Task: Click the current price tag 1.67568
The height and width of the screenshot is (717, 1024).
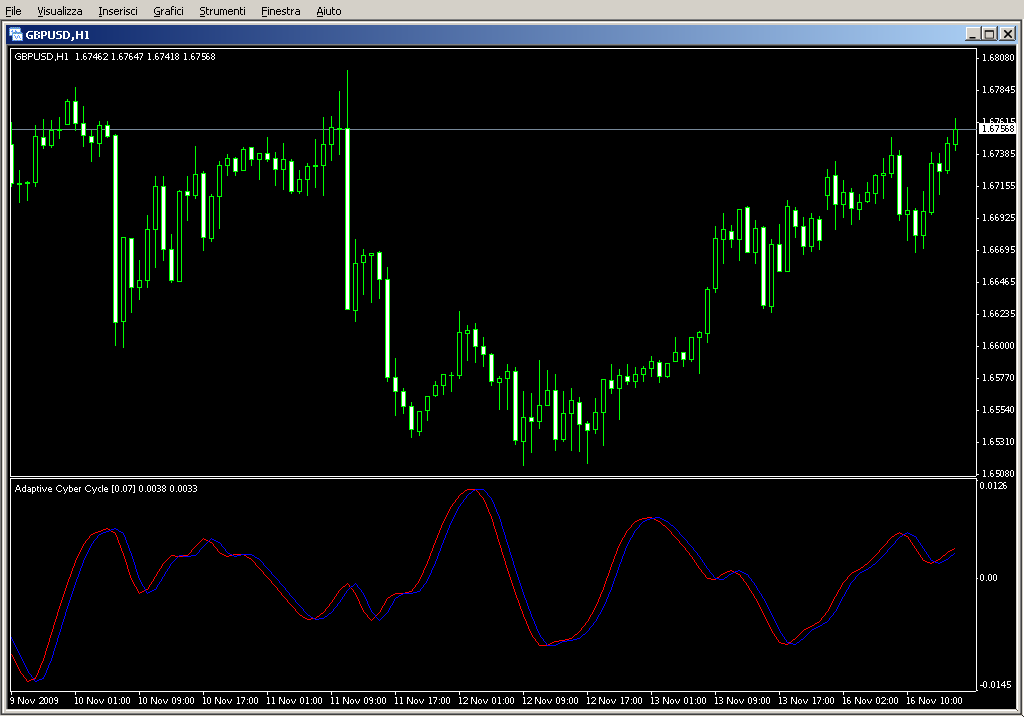Action: 997,129
